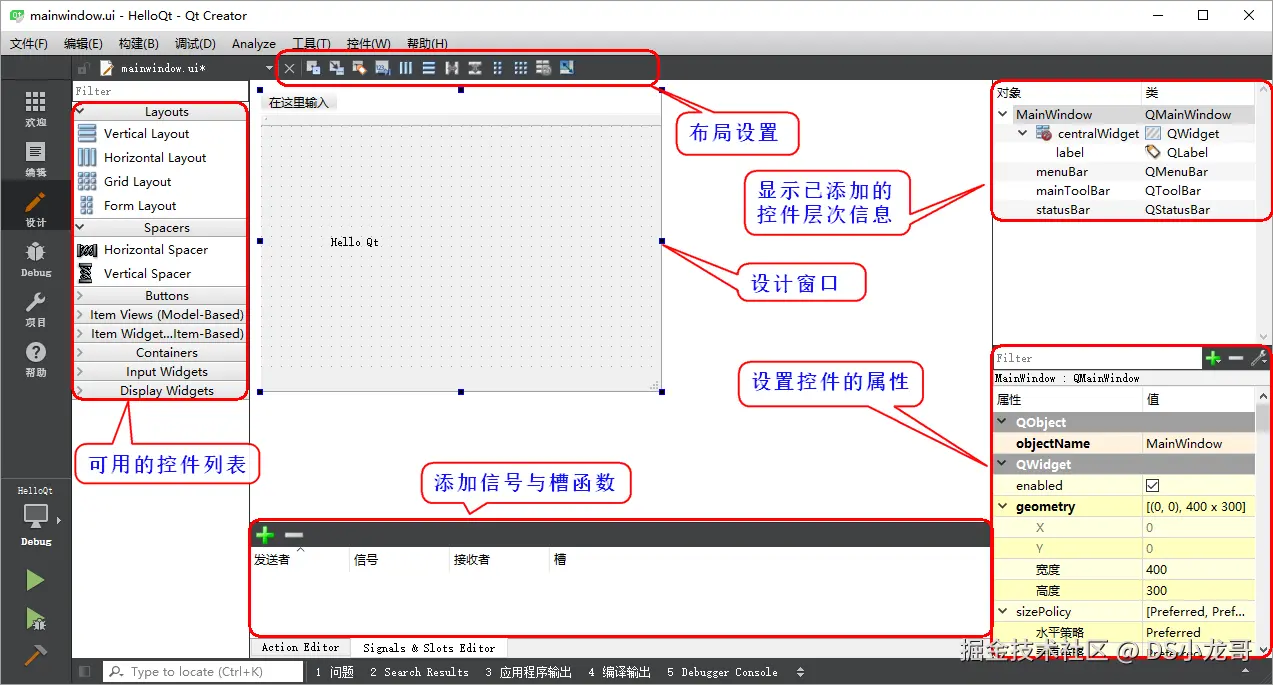Open the 5 Debugger Console pane
1273x685 pixels.
(722, 672)
